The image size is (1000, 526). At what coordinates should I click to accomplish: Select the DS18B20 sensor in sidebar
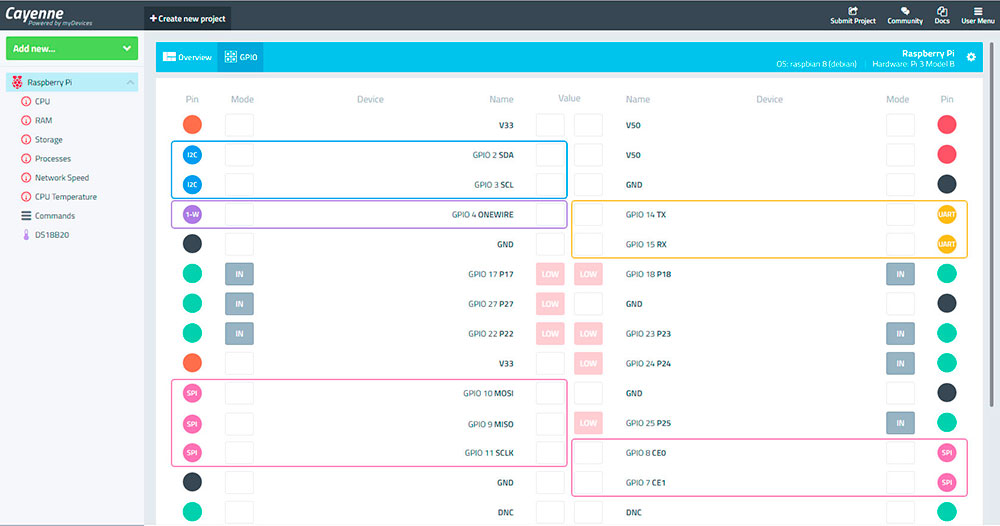click(x=51, y=235)
